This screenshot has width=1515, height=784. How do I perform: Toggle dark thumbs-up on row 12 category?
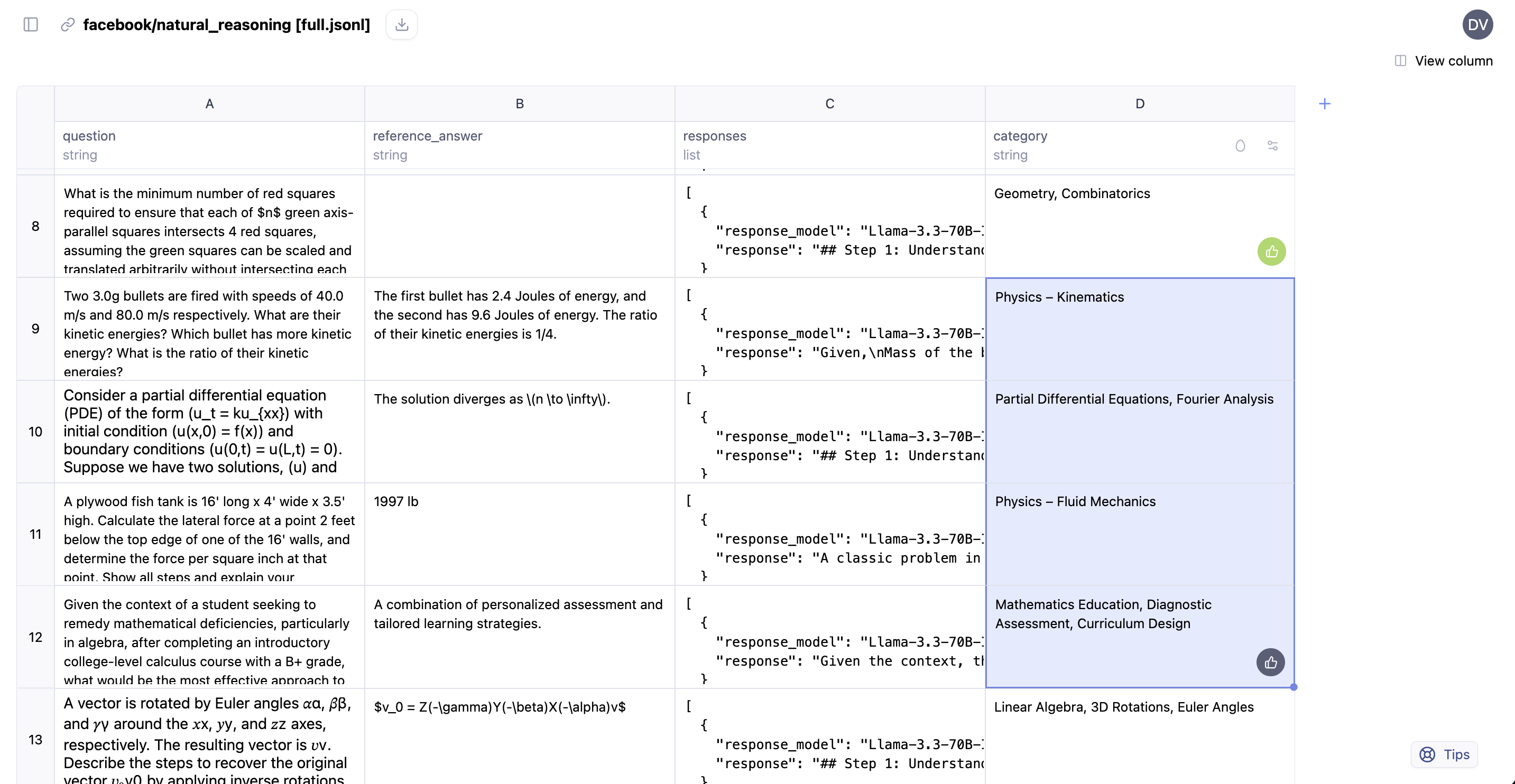point(1270,663)
